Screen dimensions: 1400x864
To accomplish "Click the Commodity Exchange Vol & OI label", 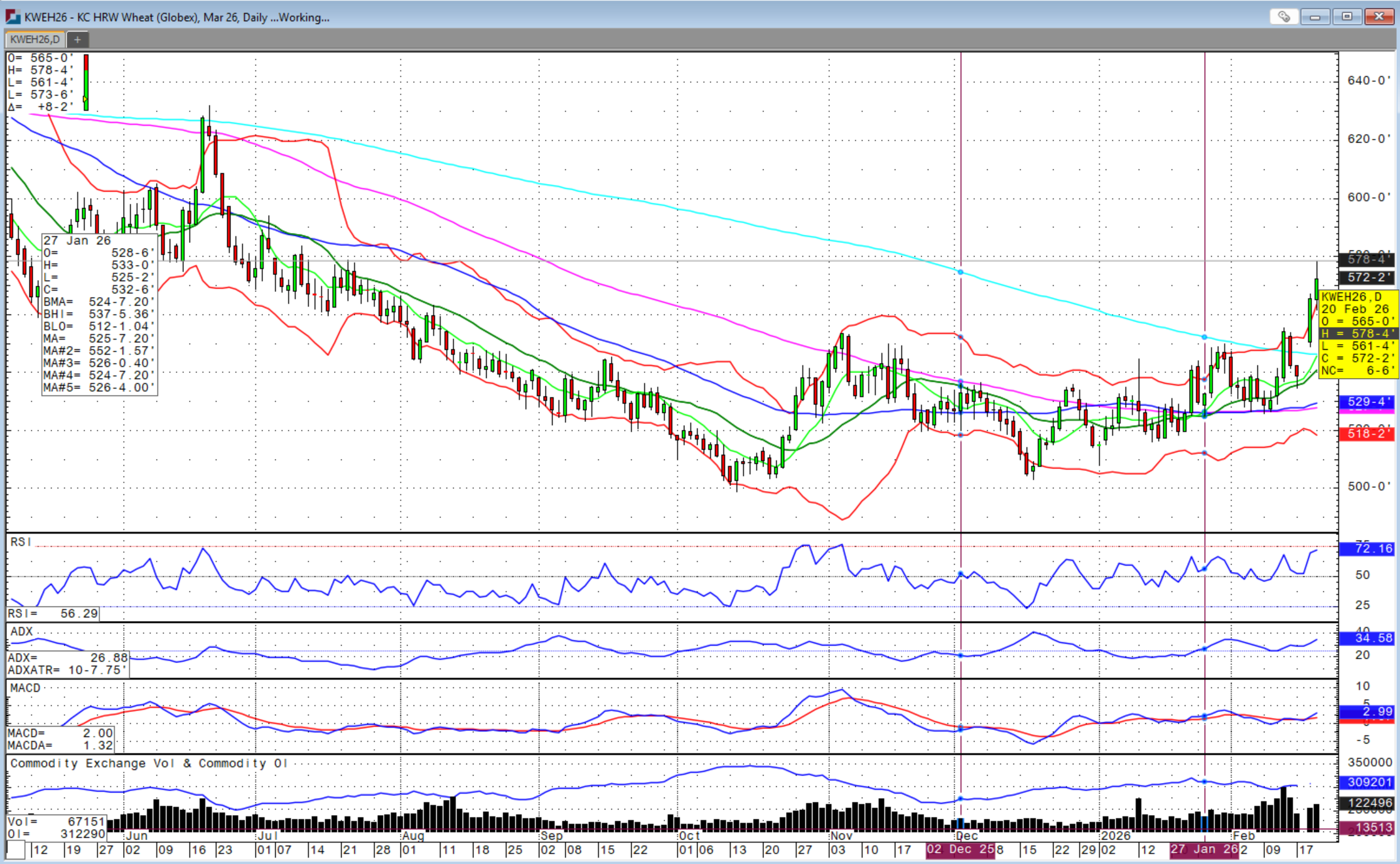I will [x=149, y=764].
